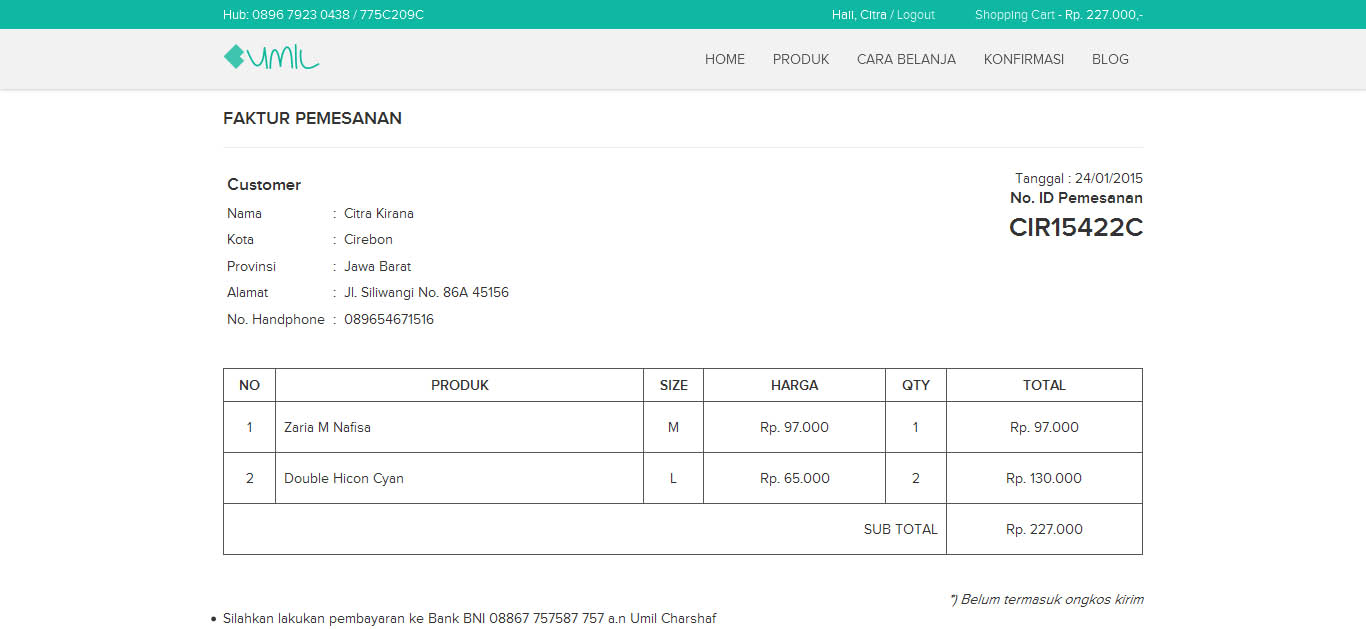Click the Bank BNI payment instruction text
Image resolution: width=1366 pixels, height=629 pixels.
[x=469, y=618]
